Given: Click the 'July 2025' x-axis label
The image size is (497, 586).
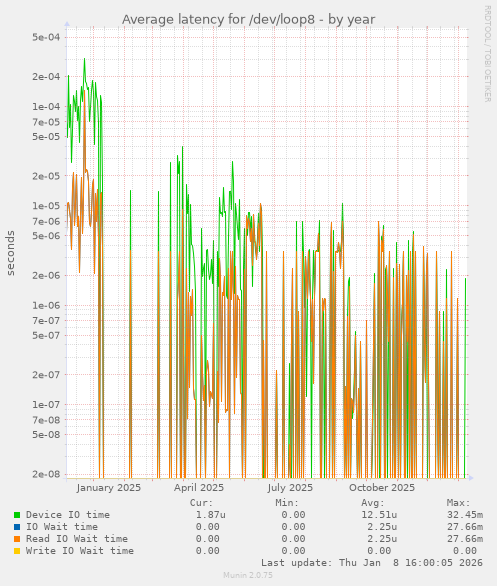Looking at the screenshot, I should pos(290,488).
